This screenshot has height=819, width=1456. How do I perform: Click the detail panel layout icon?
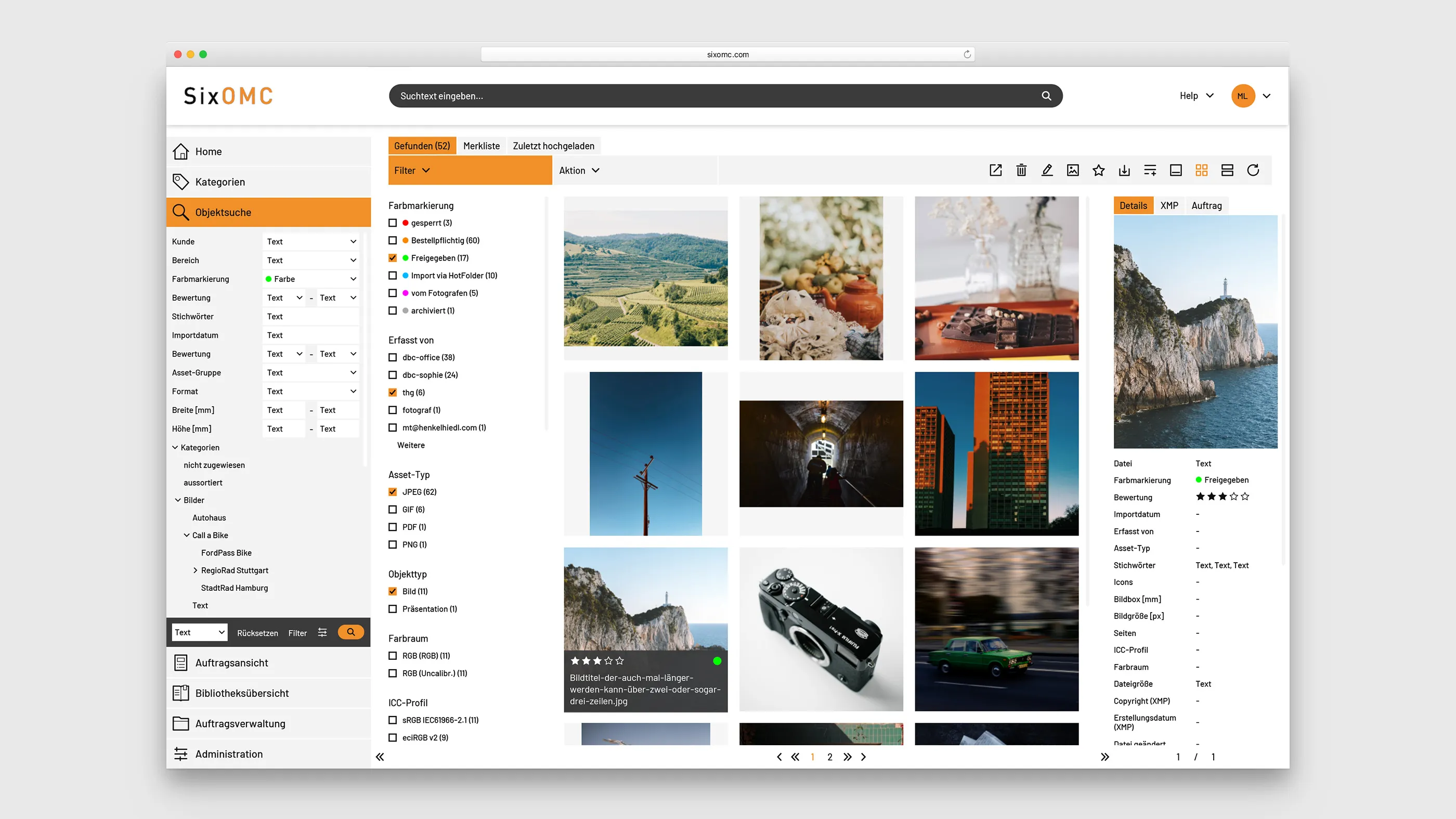1176,170
